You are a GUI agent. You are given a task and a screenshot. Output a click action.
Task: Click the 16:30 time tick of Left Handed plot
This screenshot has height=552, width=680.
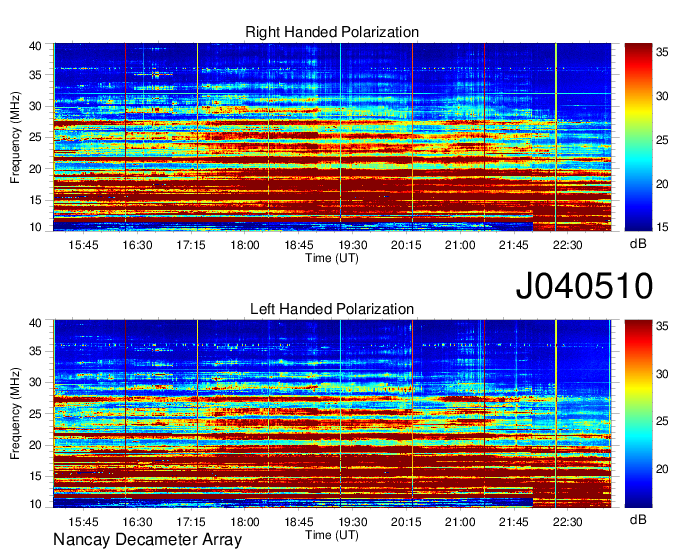(137, 522)
